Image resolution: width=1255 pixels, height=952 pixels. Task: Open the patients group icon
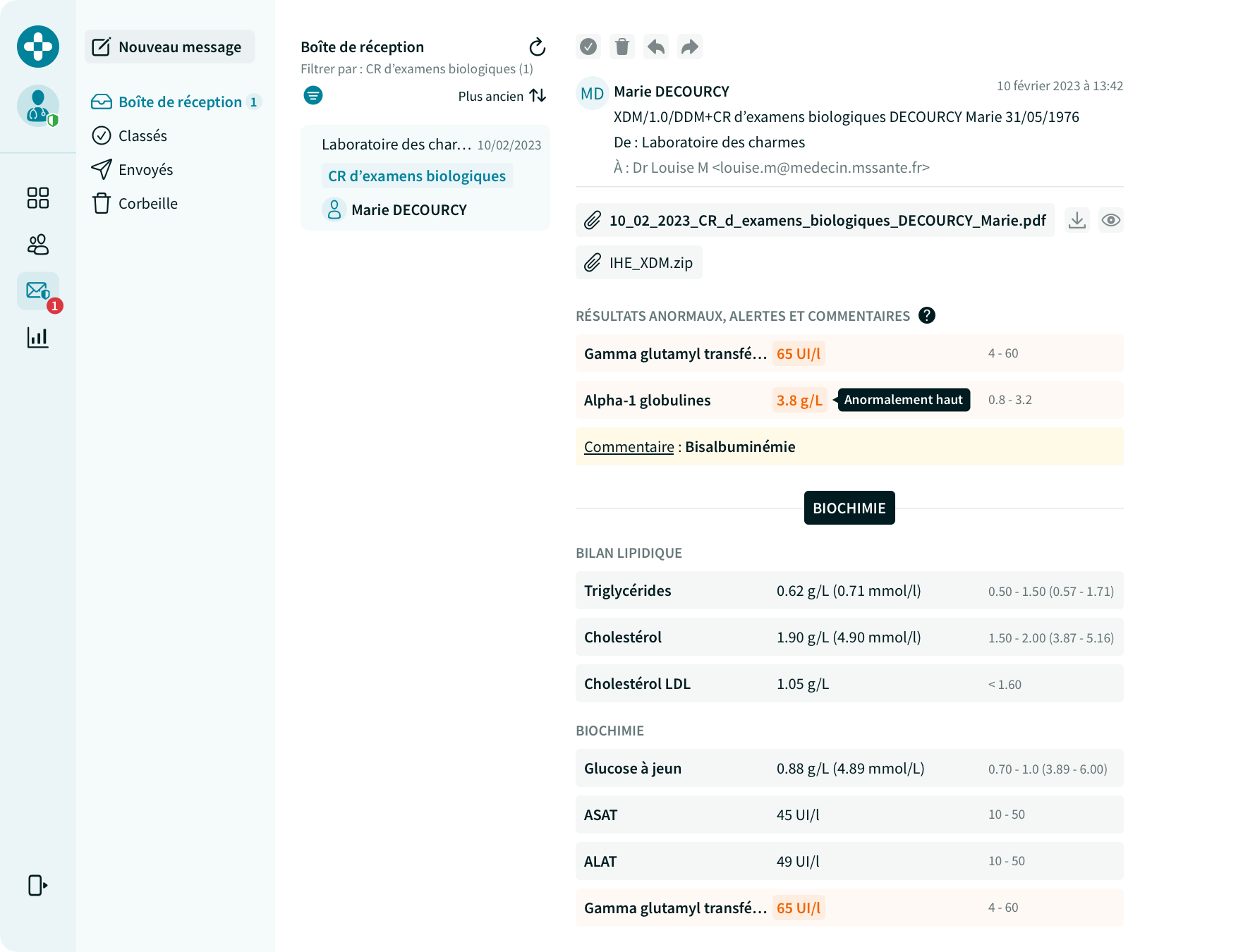38,244
